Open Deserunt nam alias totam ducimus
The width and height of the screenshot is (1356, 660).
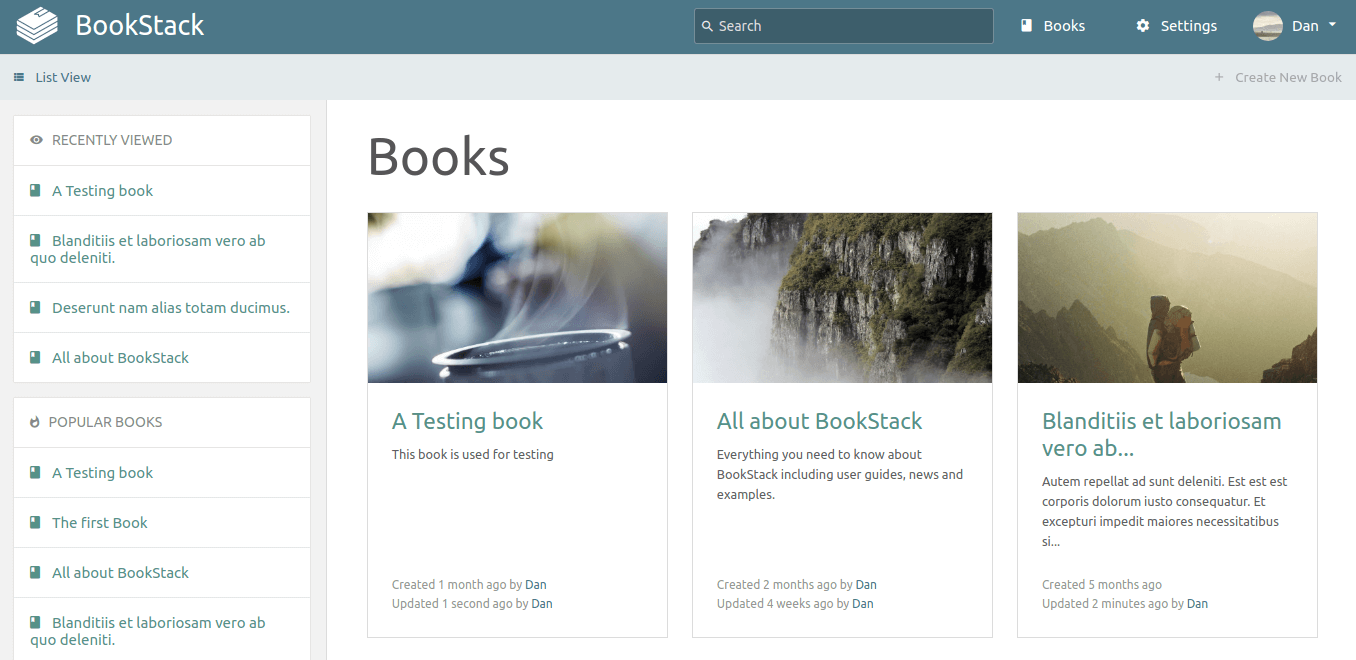[x=171, y=308]
